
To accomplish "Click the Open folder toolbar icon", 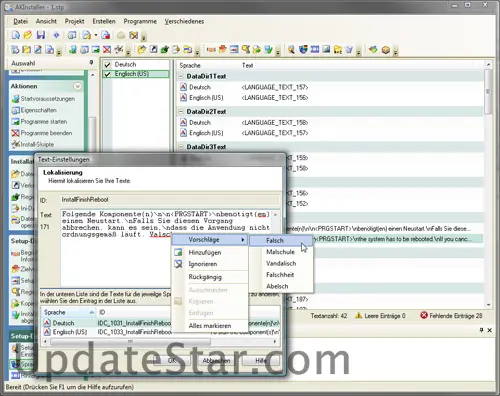I will 28,35.
